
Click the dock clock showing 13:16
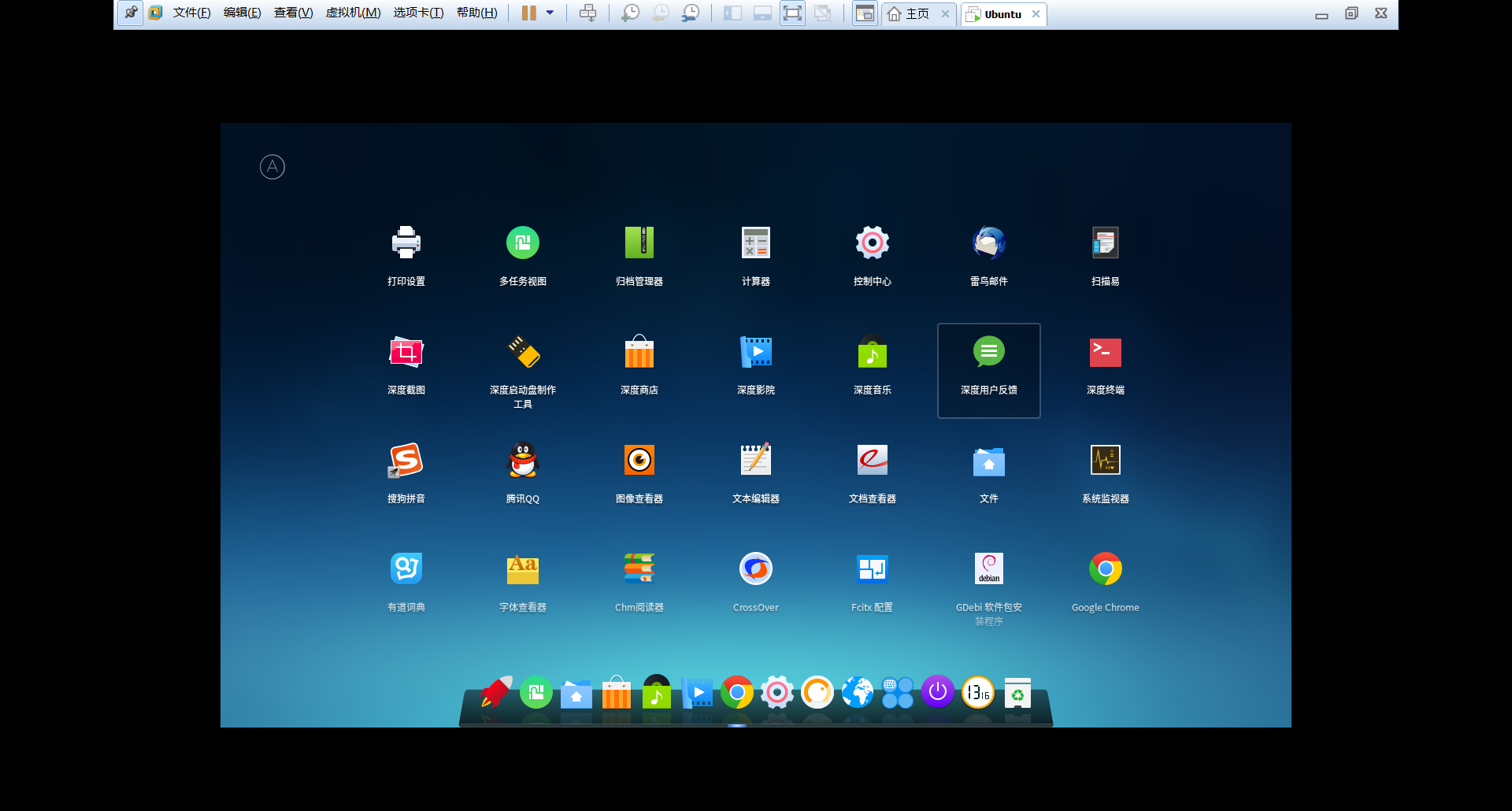coord(978,692)
